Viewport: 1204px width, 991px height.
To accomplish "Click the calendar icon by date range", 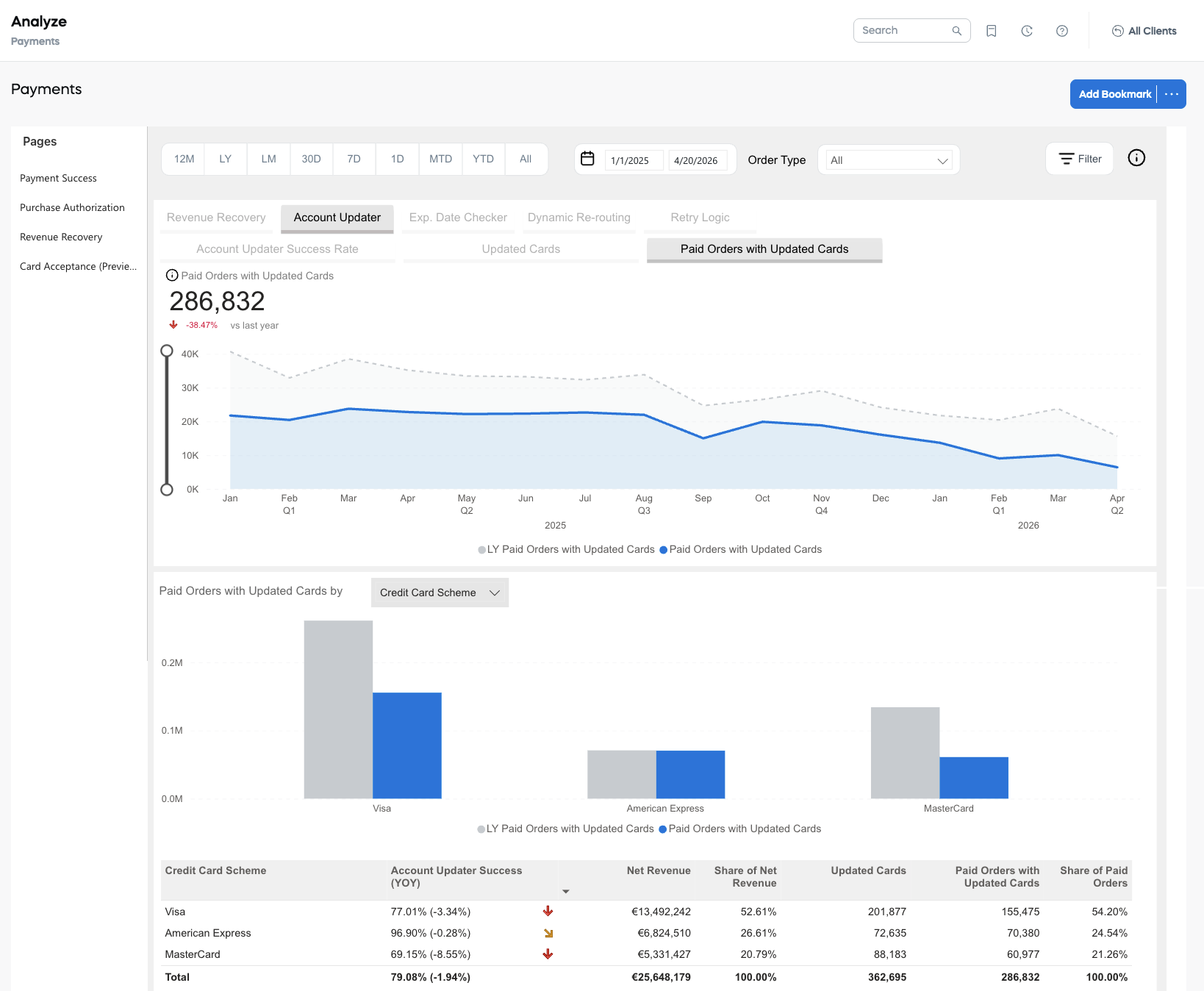I will tap(587, 159).
